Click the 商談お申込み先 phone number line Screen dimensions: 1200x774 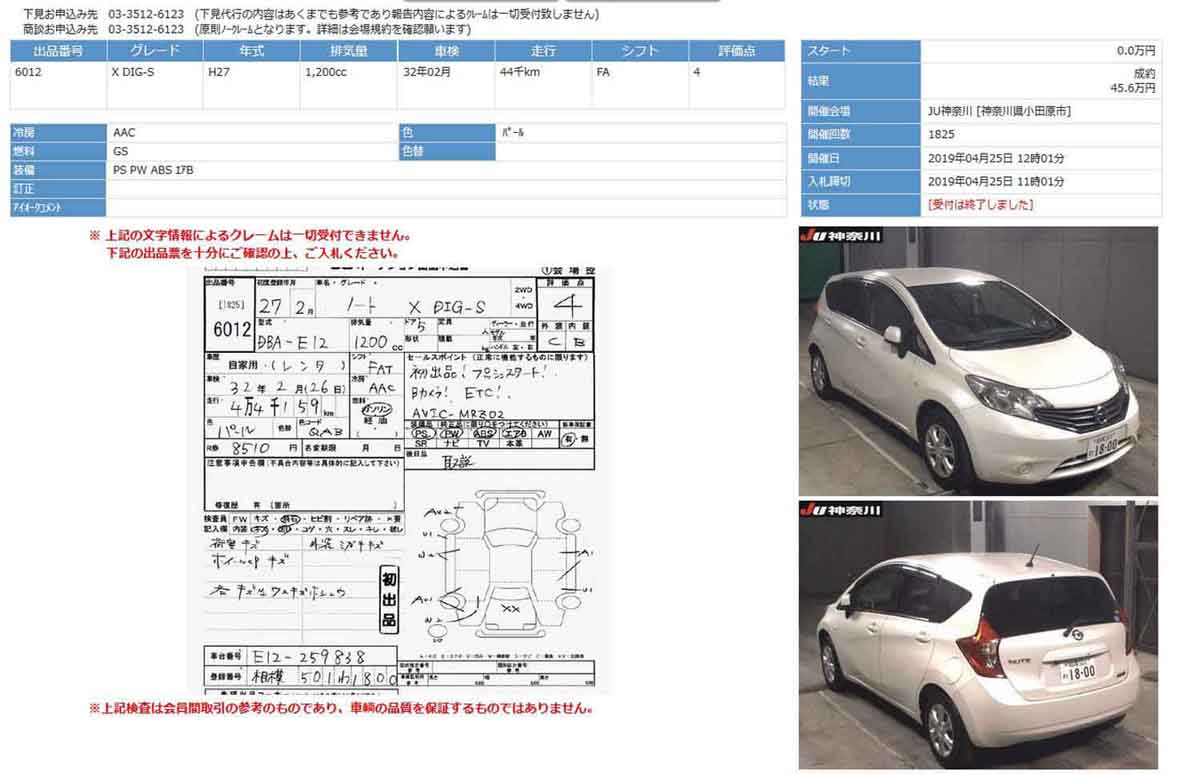coord(247,29)
